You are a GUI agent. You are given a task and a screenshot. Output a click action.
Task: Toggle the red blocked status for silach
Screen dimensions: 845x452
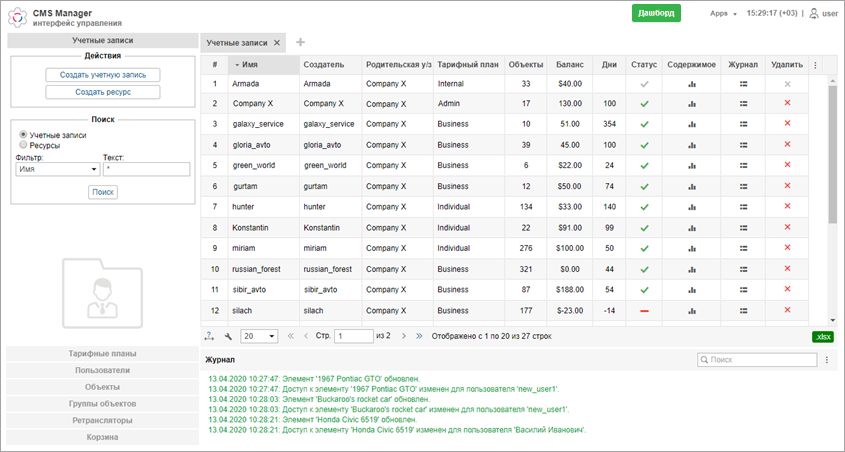click(x=644, y=311)
